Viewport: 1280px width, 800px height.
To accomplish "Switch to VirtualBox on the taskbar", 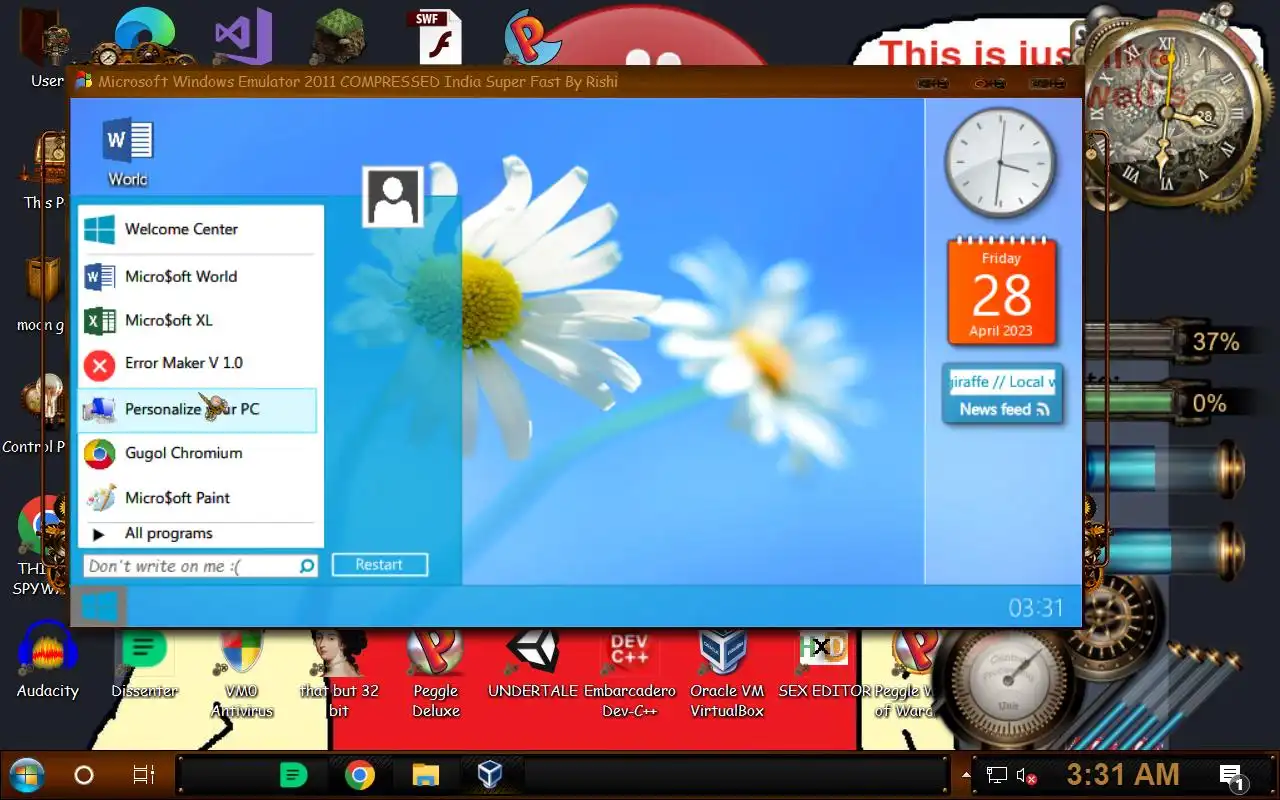I will point(489,775).
